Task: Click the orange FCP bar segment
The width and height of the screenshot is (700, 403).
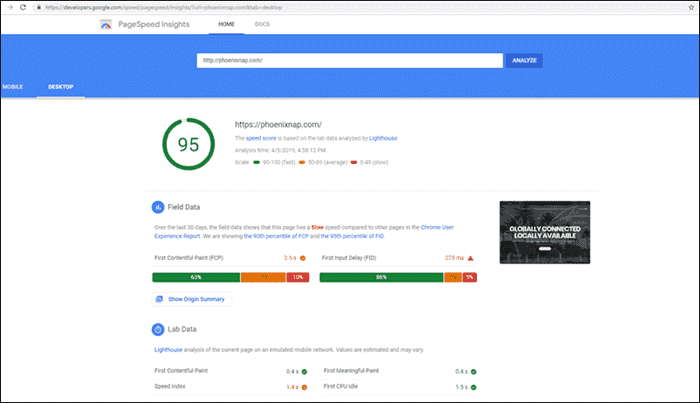Action: click(263, 277)
